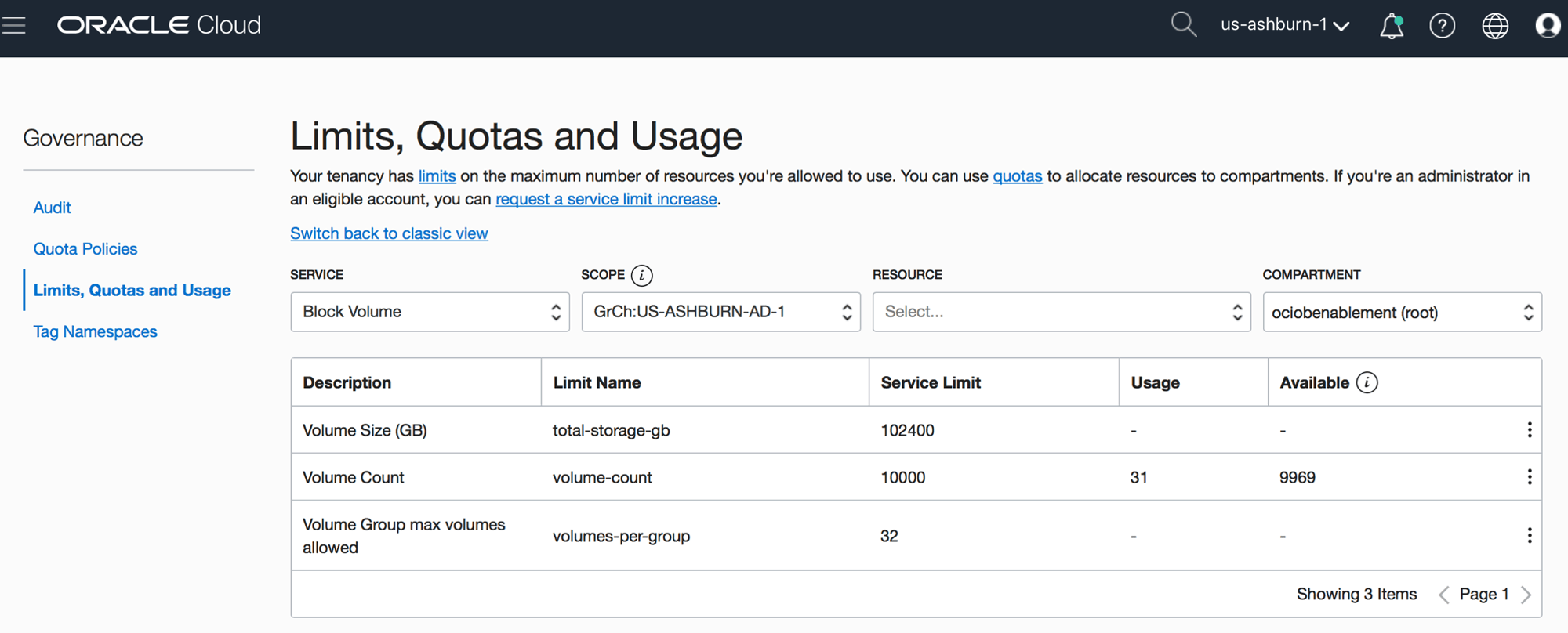Go to Audit in Governance sidebar
Screen dimensions: 1568x633
[52, 208]
